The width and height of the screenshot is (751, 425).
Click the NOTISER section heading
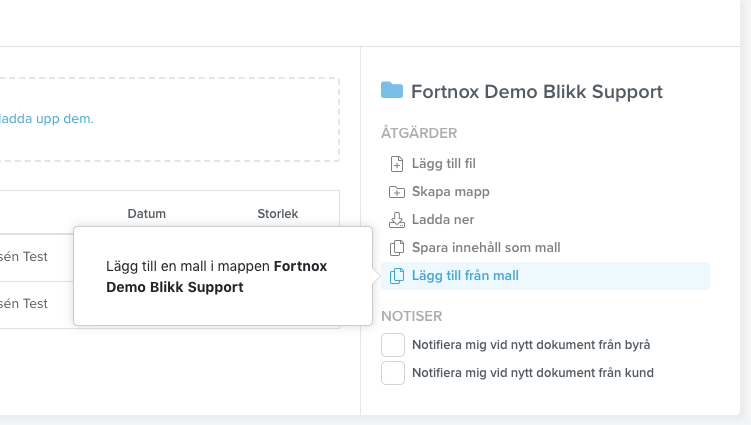tap(411, 316)
